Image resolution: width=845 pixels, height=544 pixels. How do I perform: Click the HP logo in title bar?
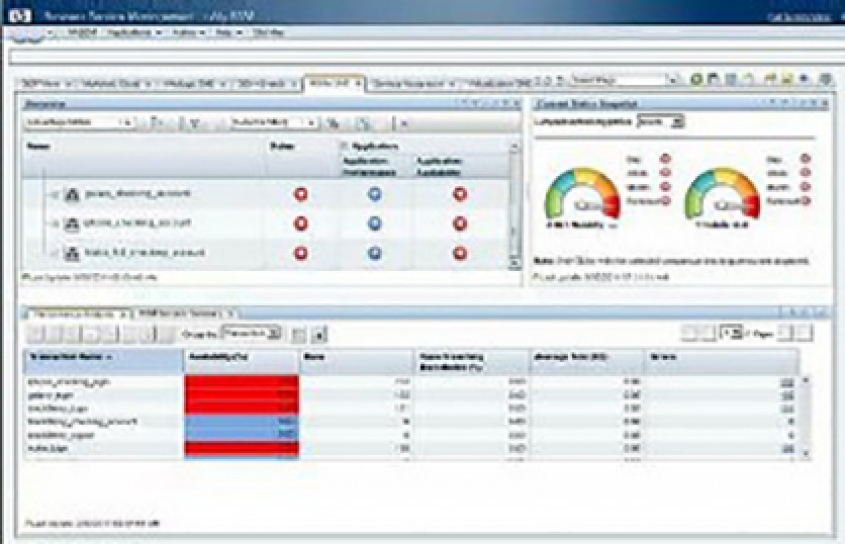20,15
